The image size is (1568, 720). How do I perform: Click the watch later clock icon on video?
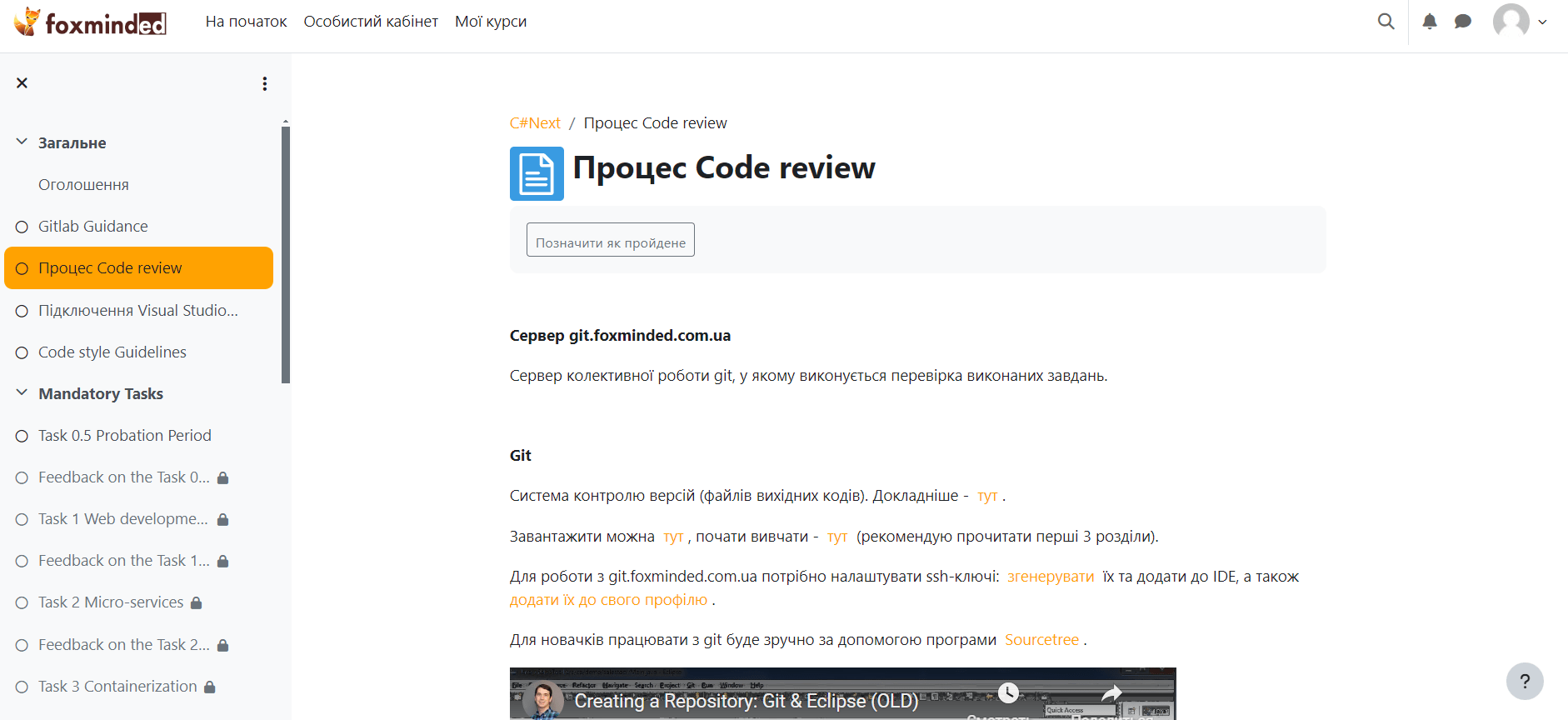click(1008, 692)
